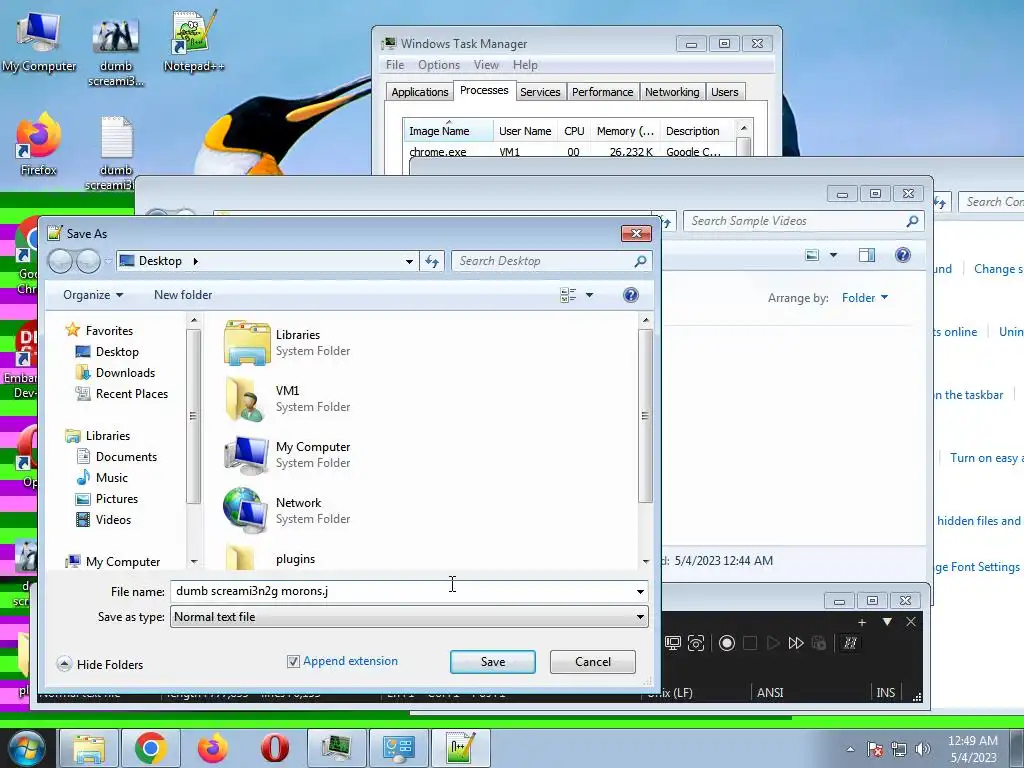Open Help in the Save As toolbar
This screenshot has height=768, width=1024.
click(630, 295)
